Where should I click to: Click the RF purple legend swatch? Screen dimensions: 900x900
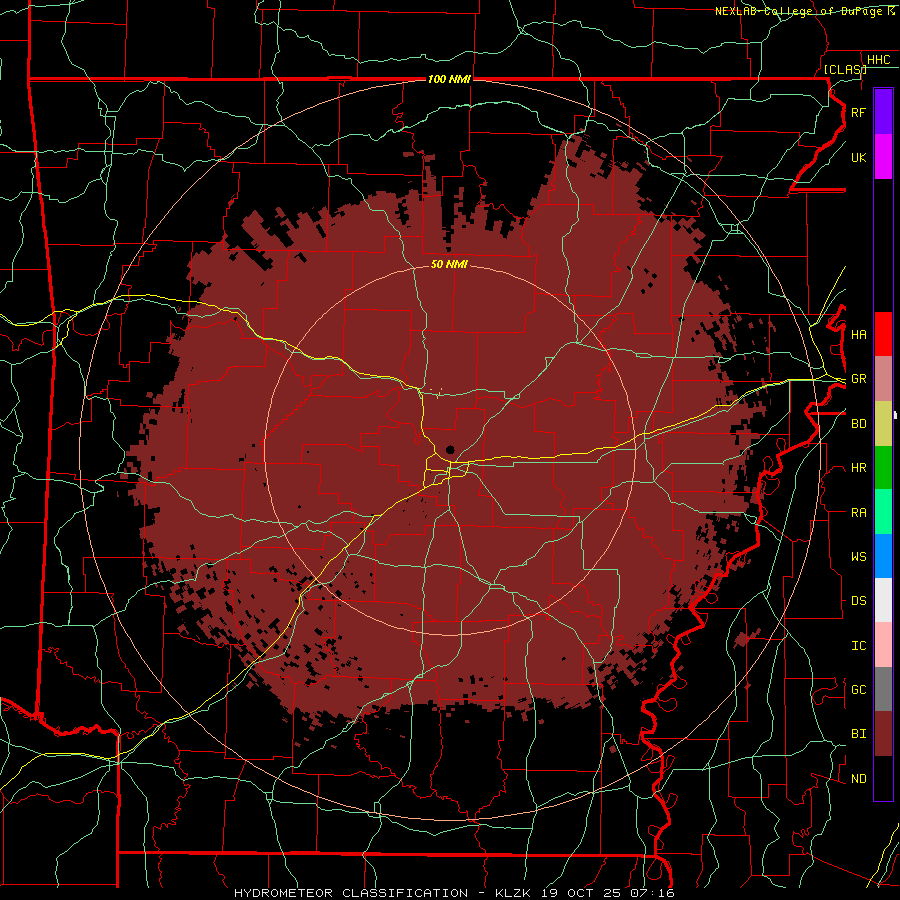point(883,112)
